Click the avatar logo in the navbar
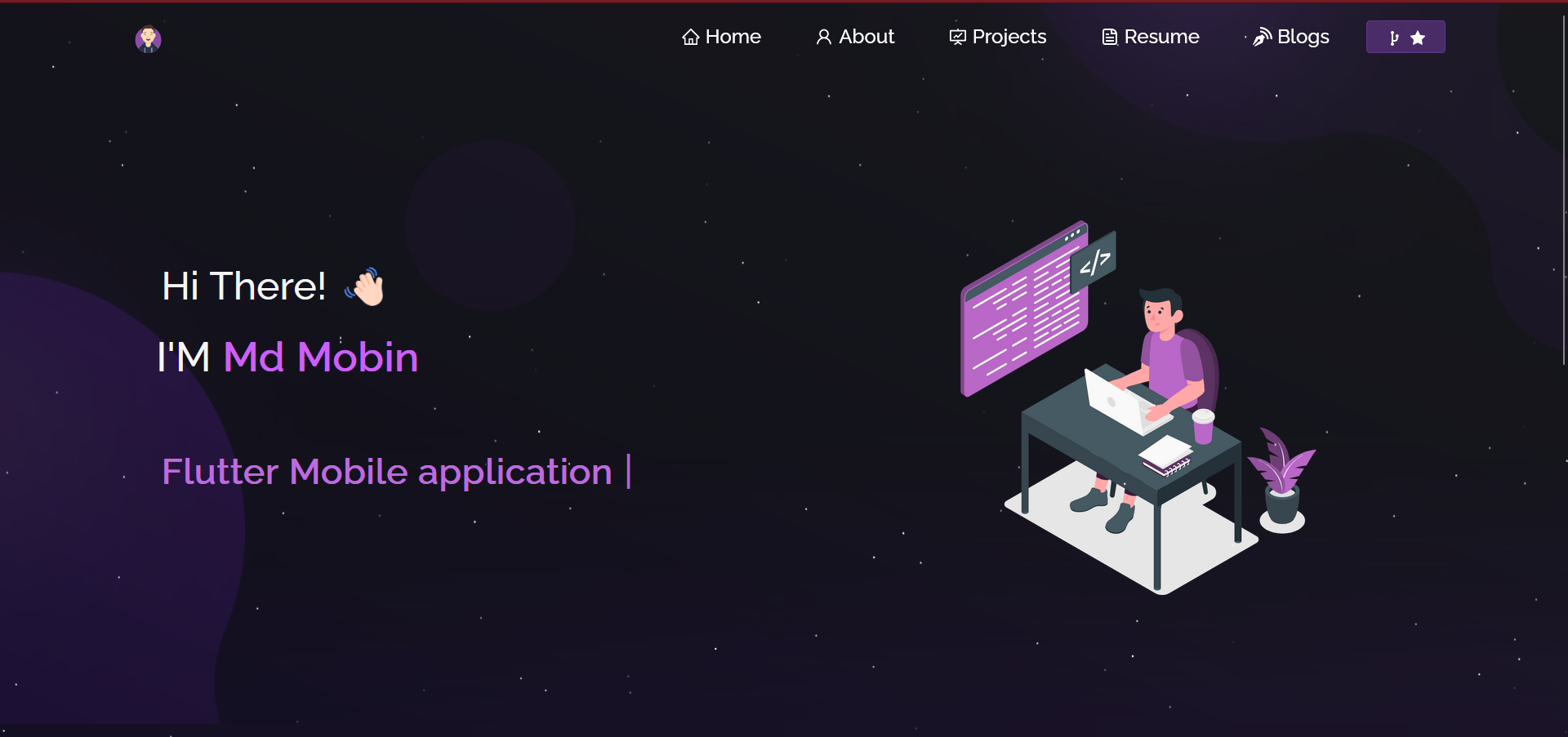Image resolution: width=1568 pixels, height=737 pixels. pos(148,39)
